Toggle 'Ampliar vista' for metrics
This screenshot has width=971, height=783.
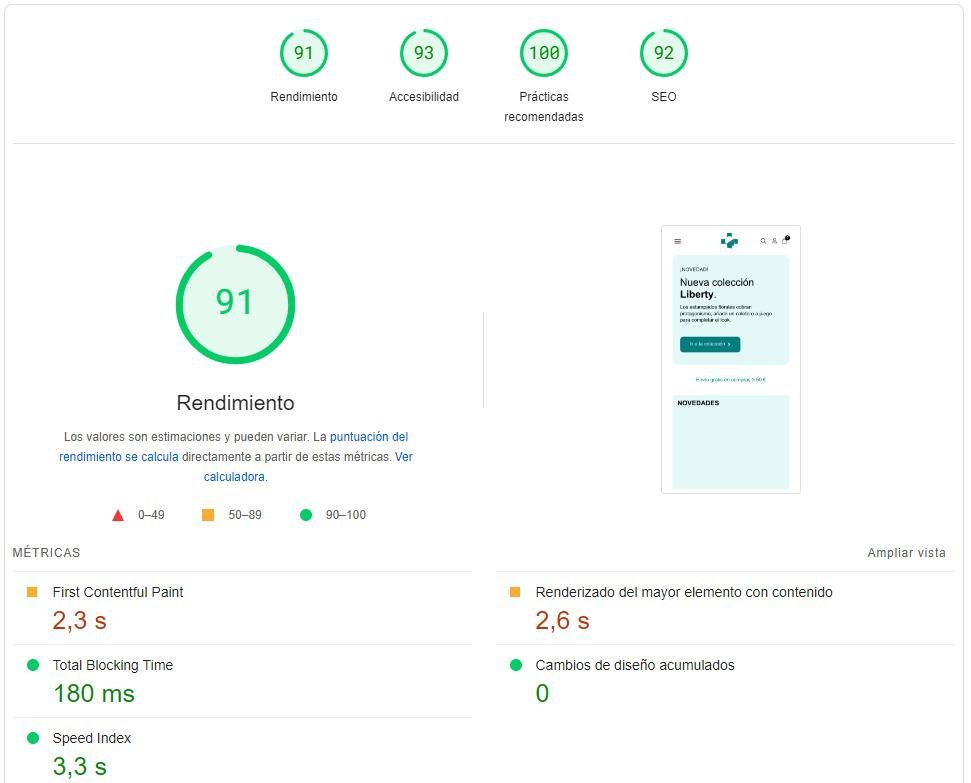(906, 553)
